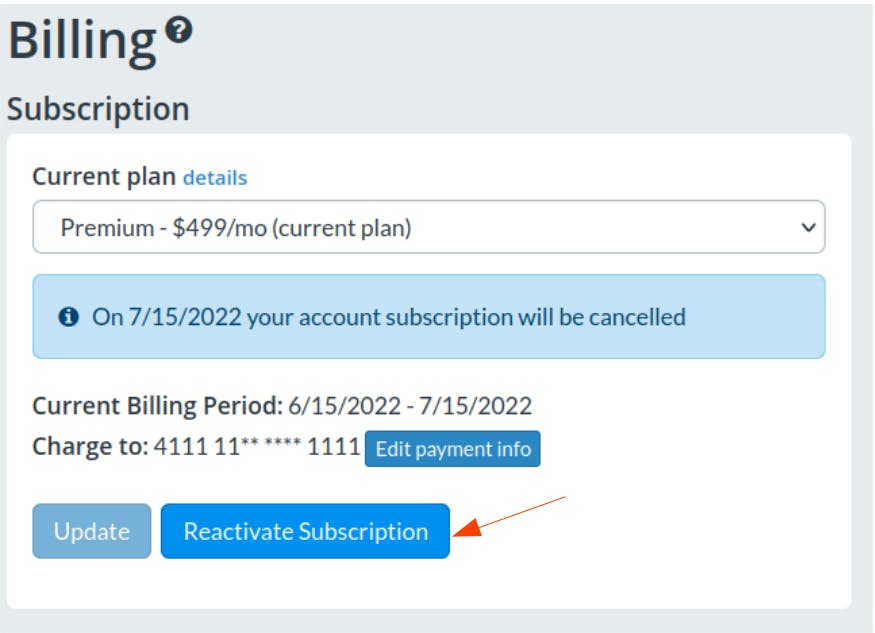Click the 7/15/2022 date in the notice
Viewport: 875px width, 633px height.
click(167, 318)
